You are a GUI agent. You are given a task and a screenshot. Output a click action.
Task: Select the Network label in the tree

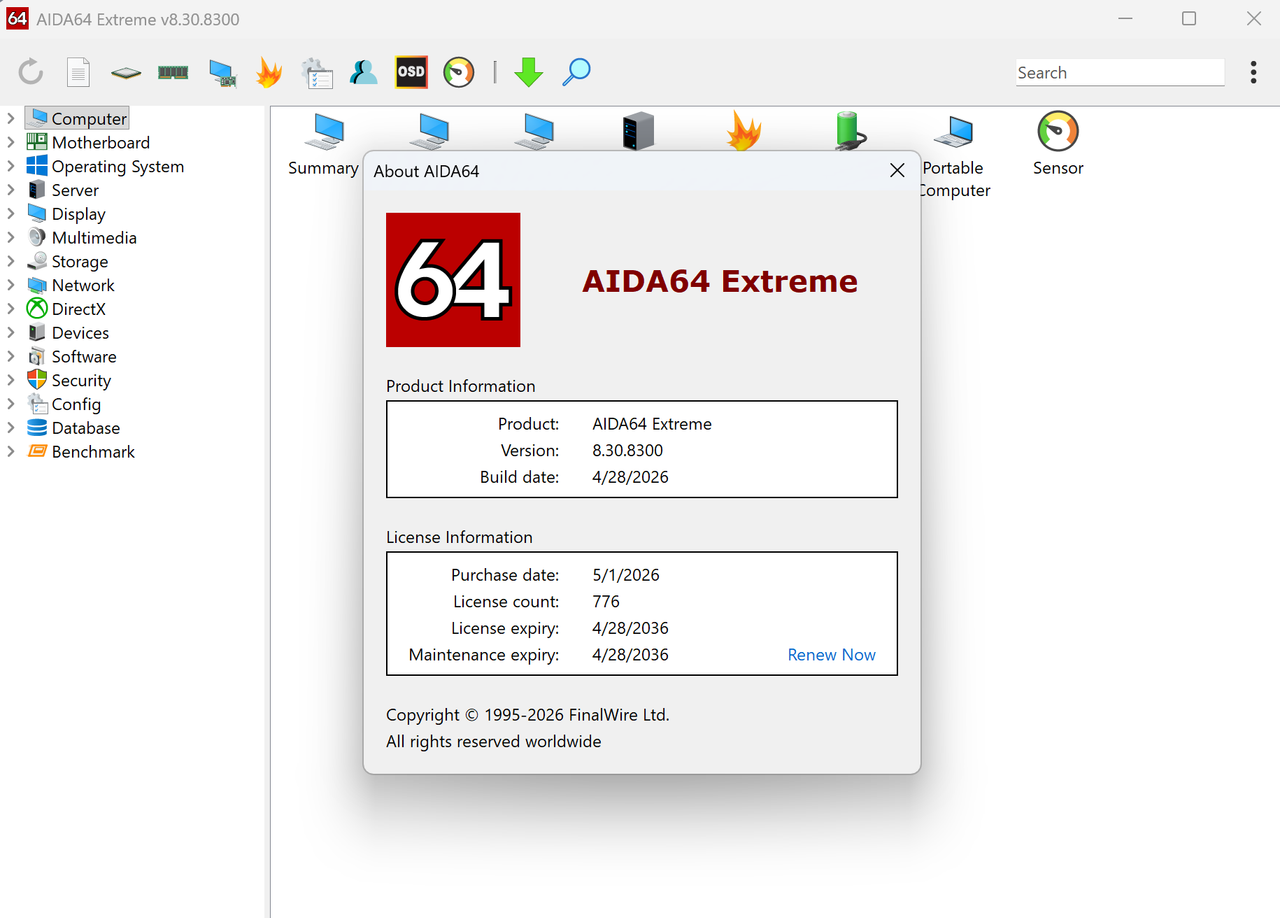pos(83,285)
